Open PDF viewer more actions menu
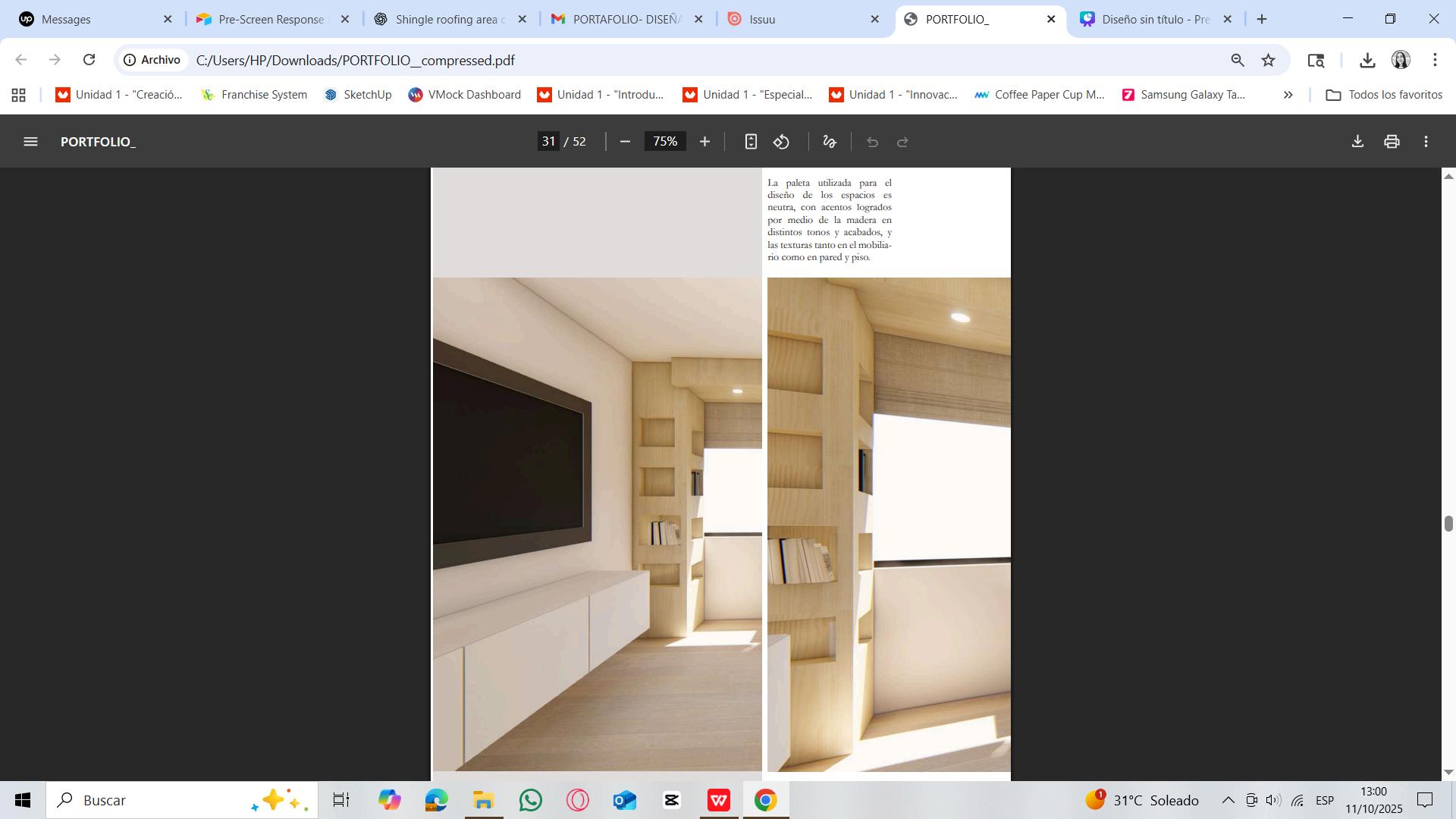This screenshot has width=1456, height=819. click(1426, 142)
